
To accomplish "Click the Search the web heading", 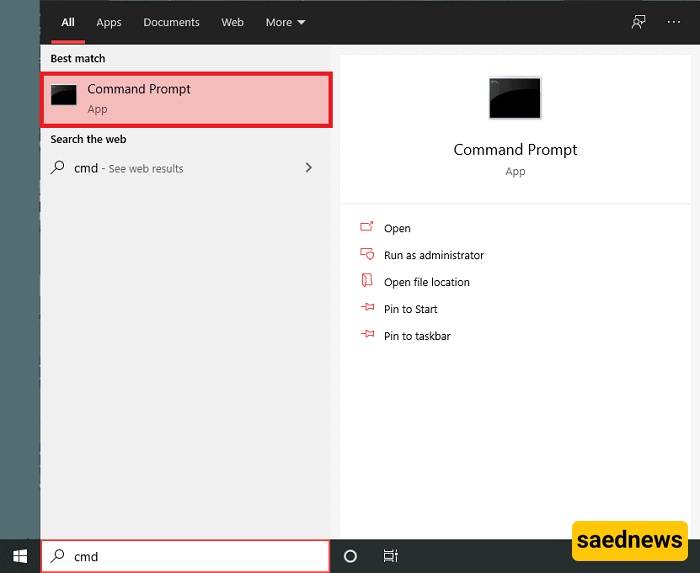I will click(x=88, y=139).
